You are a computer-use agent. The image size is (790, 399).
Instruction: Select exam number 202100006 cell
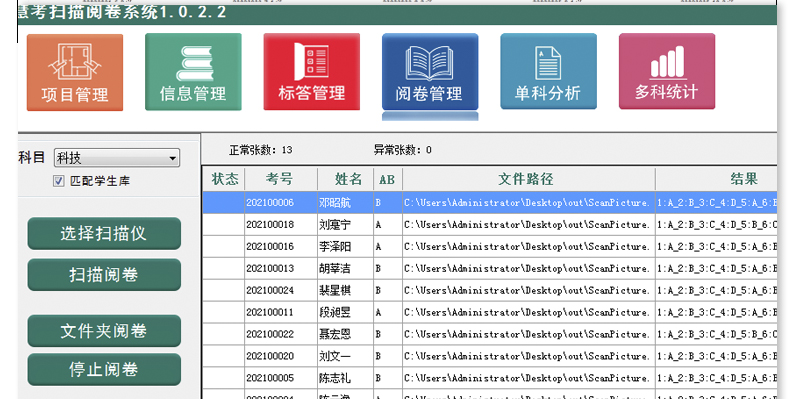click(281, 203)
